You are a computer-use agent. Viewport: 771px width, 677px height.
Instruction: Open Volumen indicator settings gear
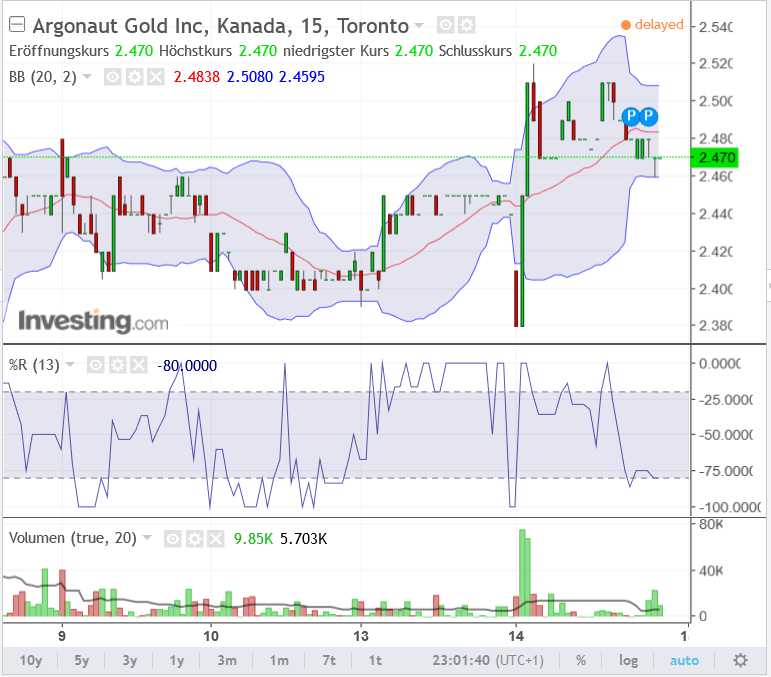[x=194, y=539]
